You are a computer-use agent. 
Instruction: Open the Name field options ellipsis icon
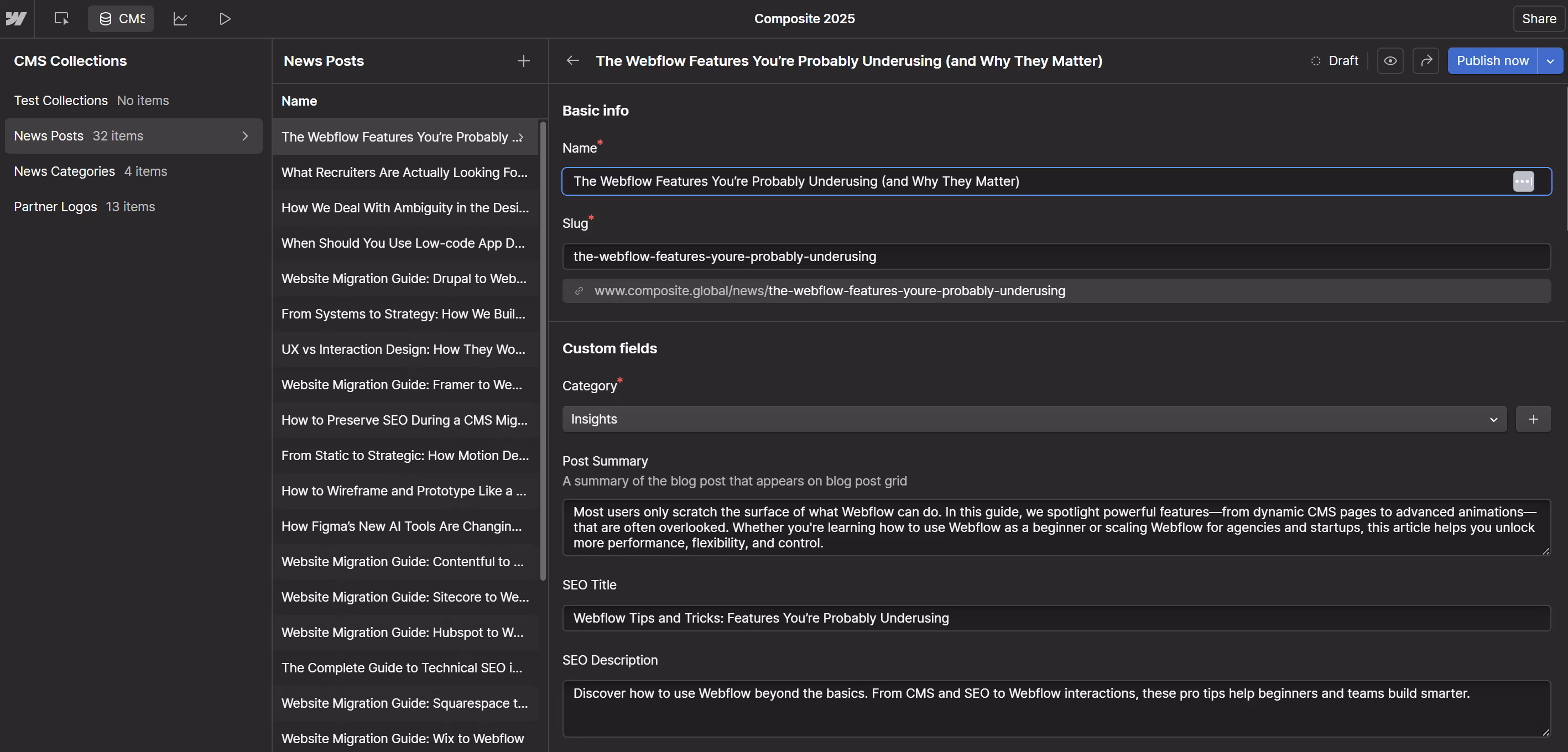point(1524,181)
